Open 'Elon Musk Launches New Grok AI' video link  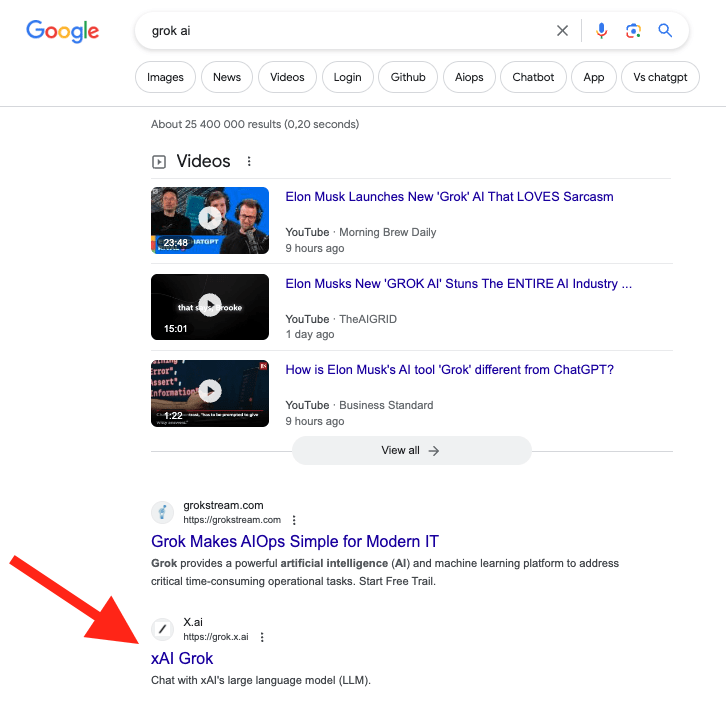coord(449,197)
